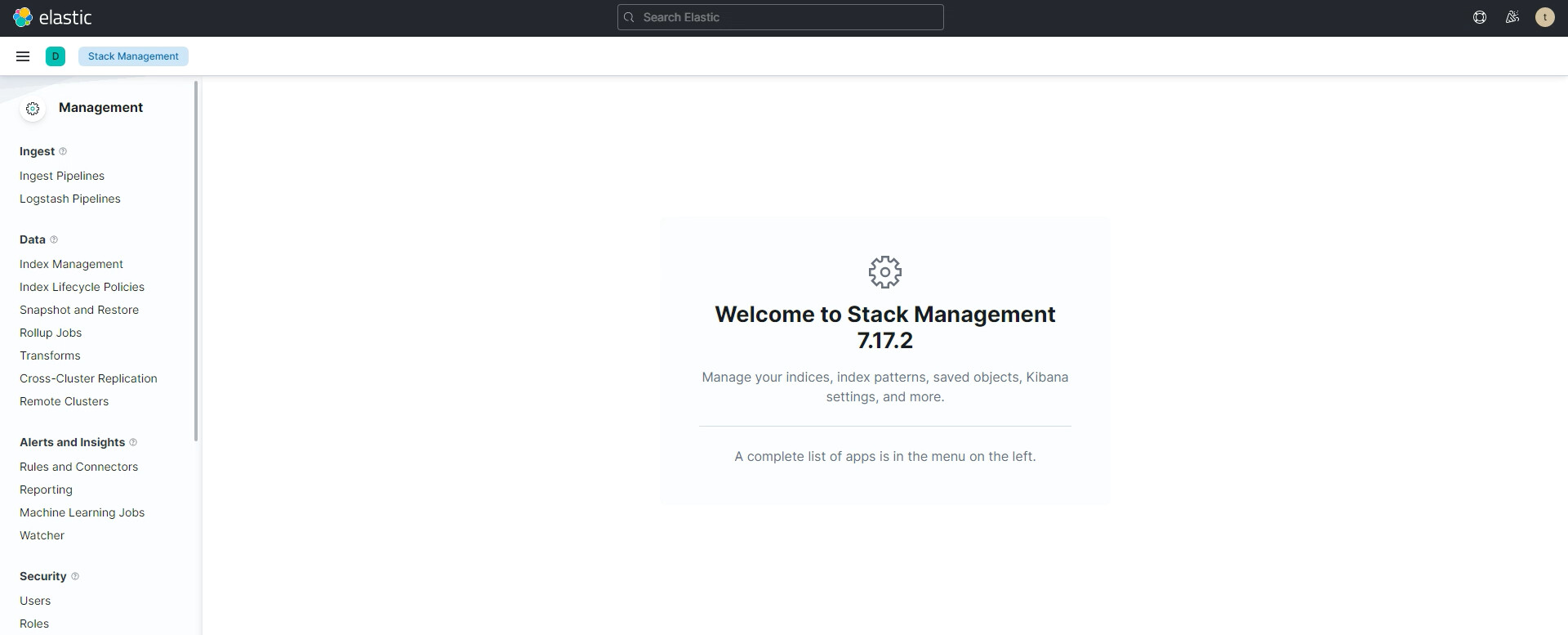Open the Users page
1568x635 pixels.
pos(35,601)
